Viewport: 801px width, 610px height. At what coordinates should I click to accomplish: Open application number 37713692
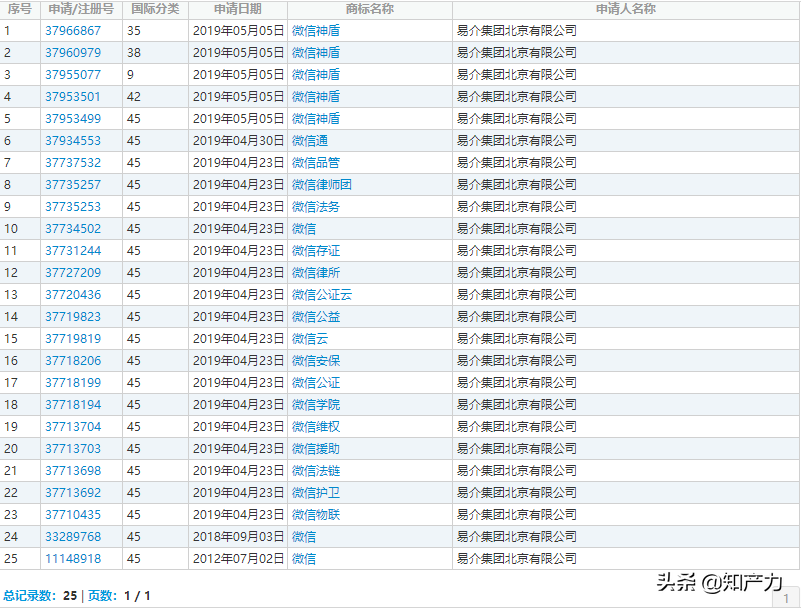point(73,492)
